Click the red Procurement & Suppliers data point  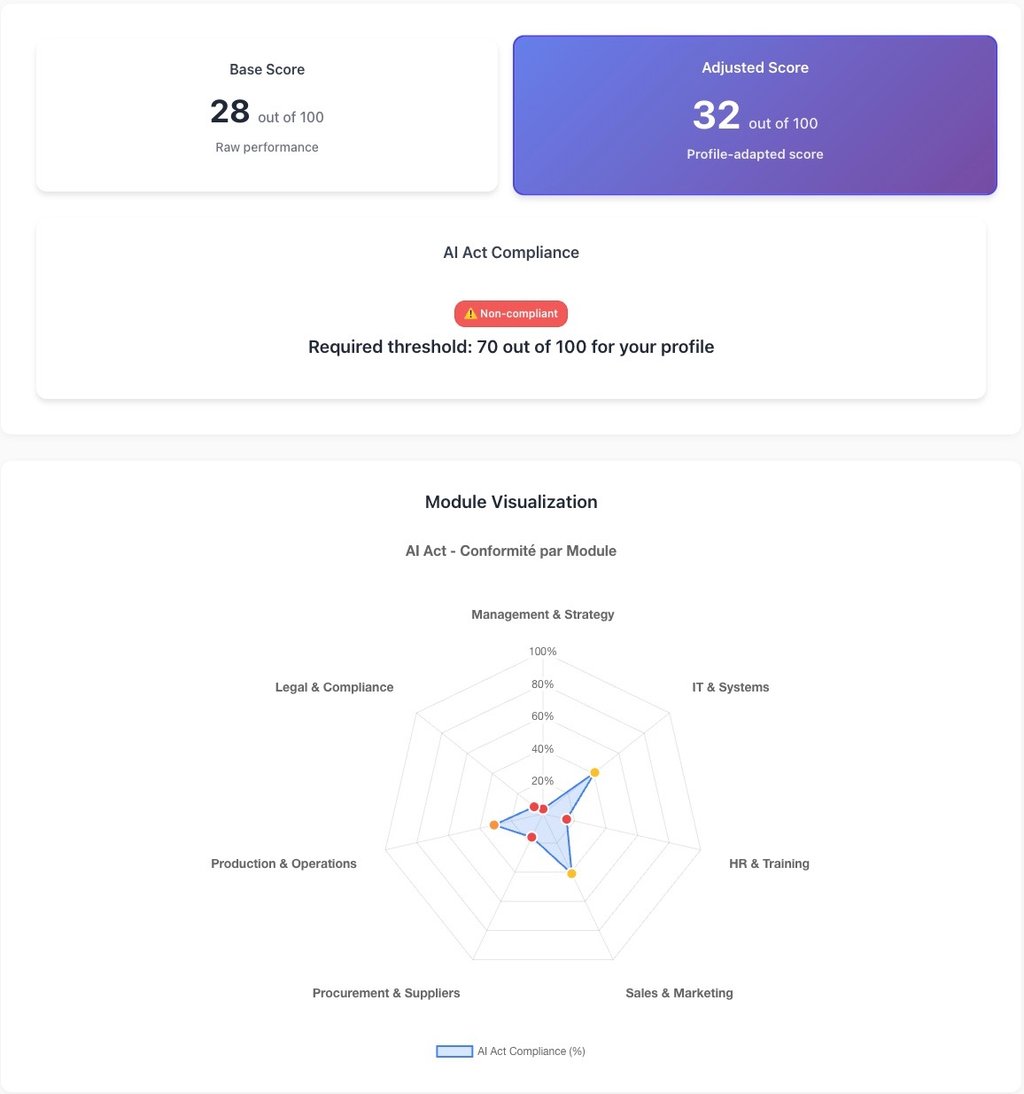coord(532,837)
